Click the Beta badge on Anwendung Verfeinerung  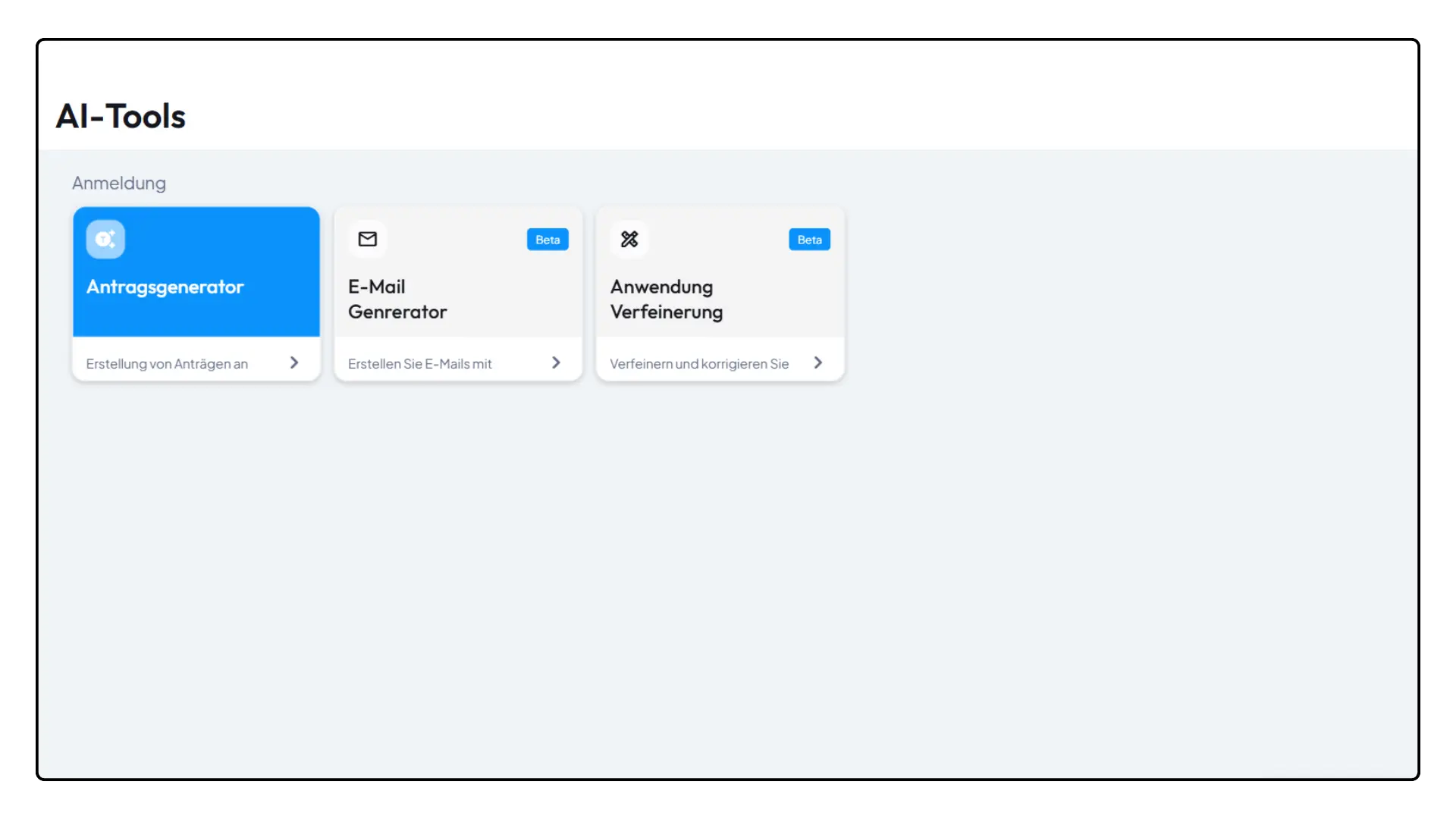point(809,240)
